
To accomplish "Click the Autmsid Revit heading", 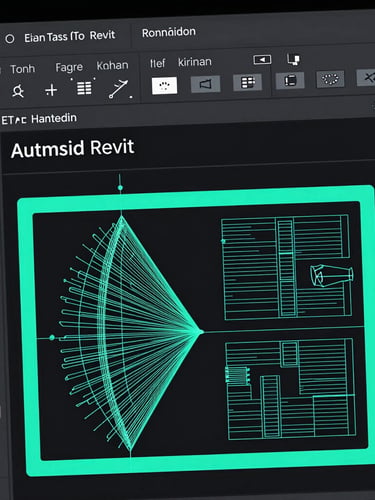I will pos(73,149).
